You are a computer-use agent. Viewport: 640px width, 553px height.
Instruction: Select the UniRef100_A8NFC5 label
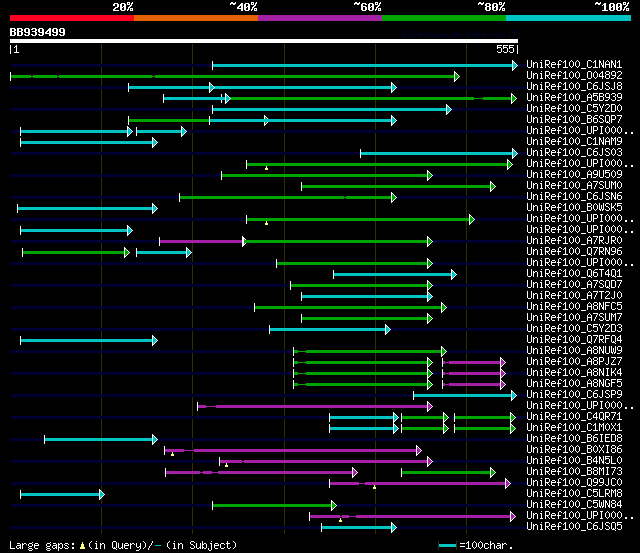[574, 307]
